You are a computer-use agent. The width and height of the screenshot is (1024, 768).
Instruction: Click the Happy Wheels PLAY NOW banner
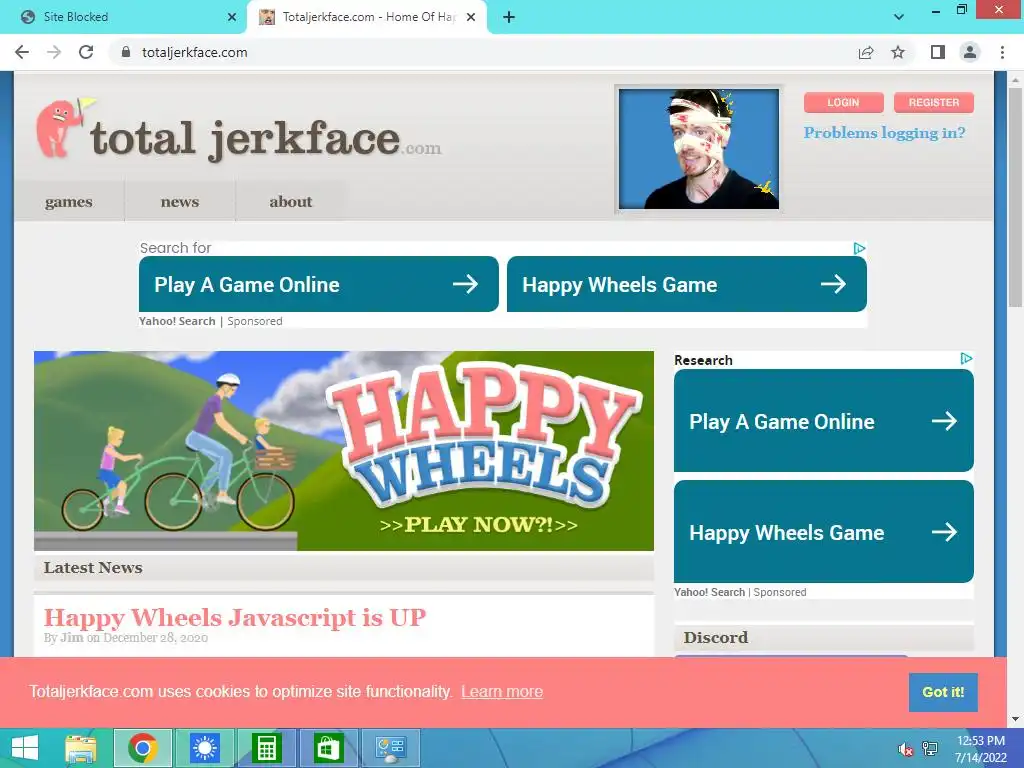tap(344, 451)
